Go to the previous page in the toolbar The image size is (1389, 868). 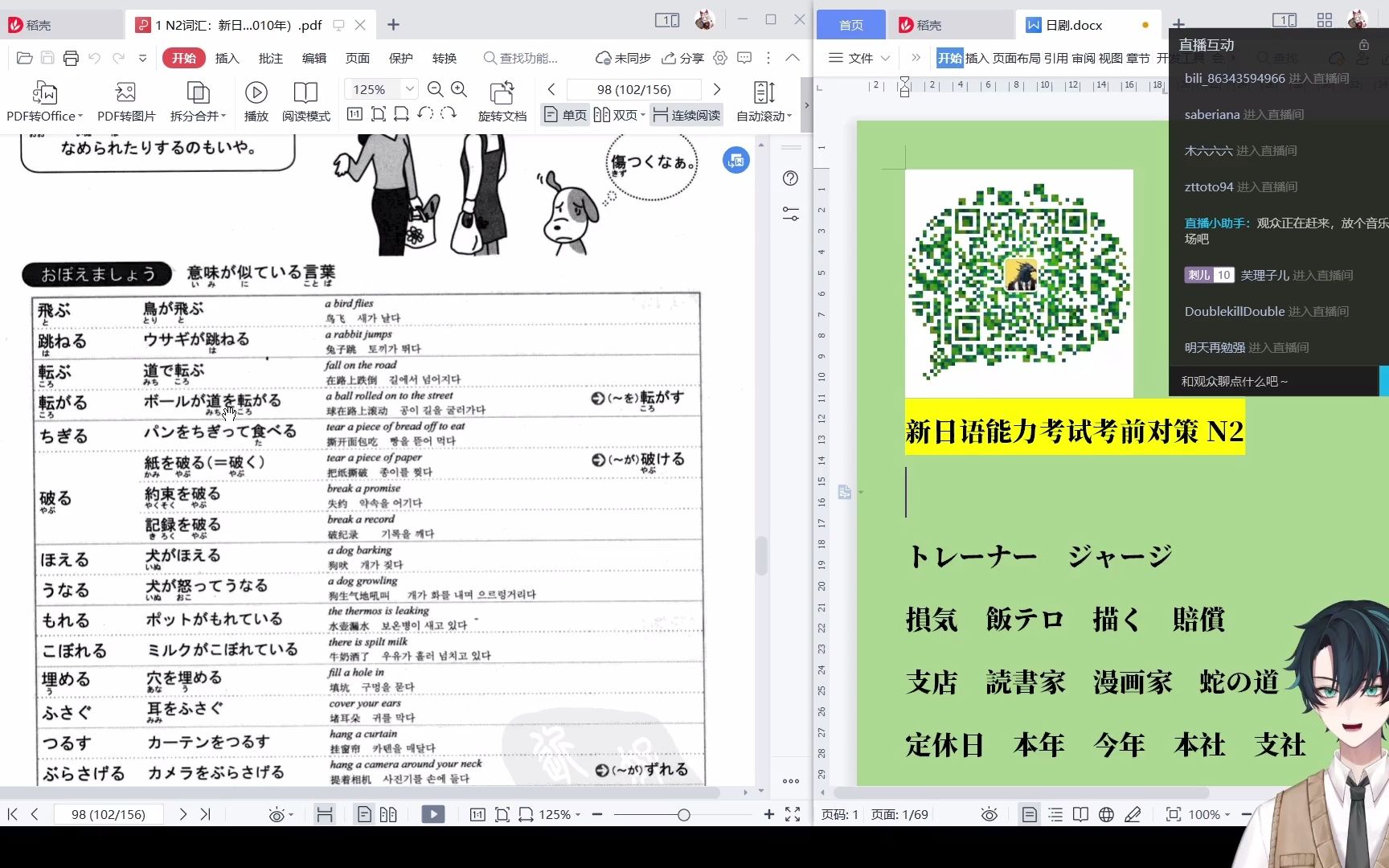(551, 89)
